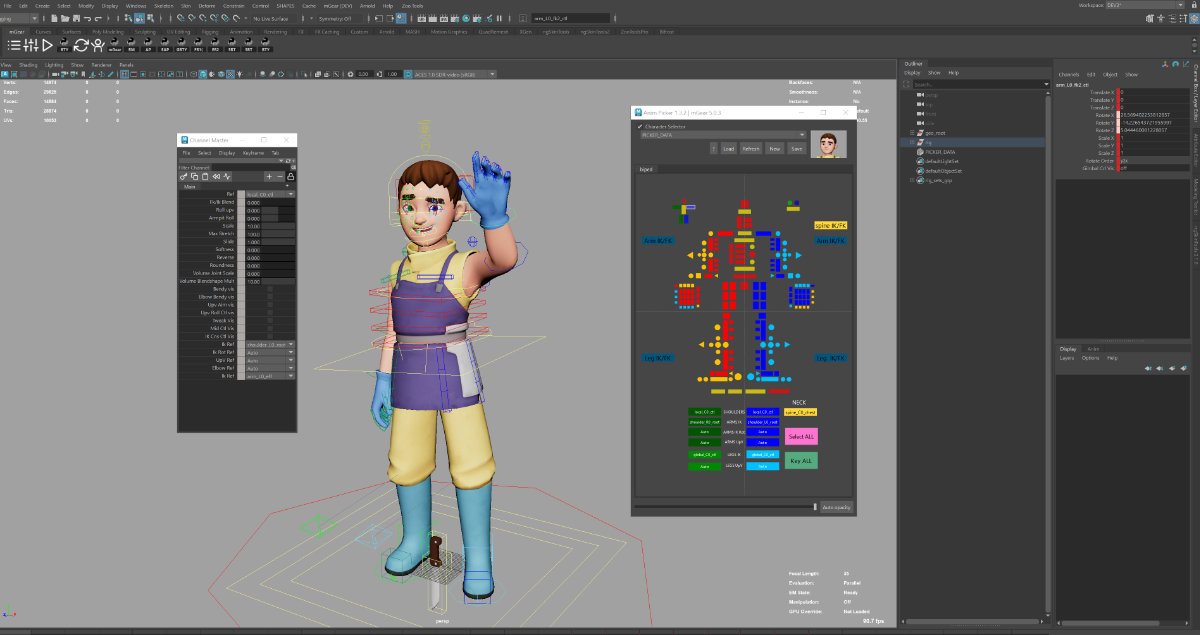Screen dimensions: 1200x635
Task: Click the Key ALL button in Anim Picker
Action: point(800,461)
